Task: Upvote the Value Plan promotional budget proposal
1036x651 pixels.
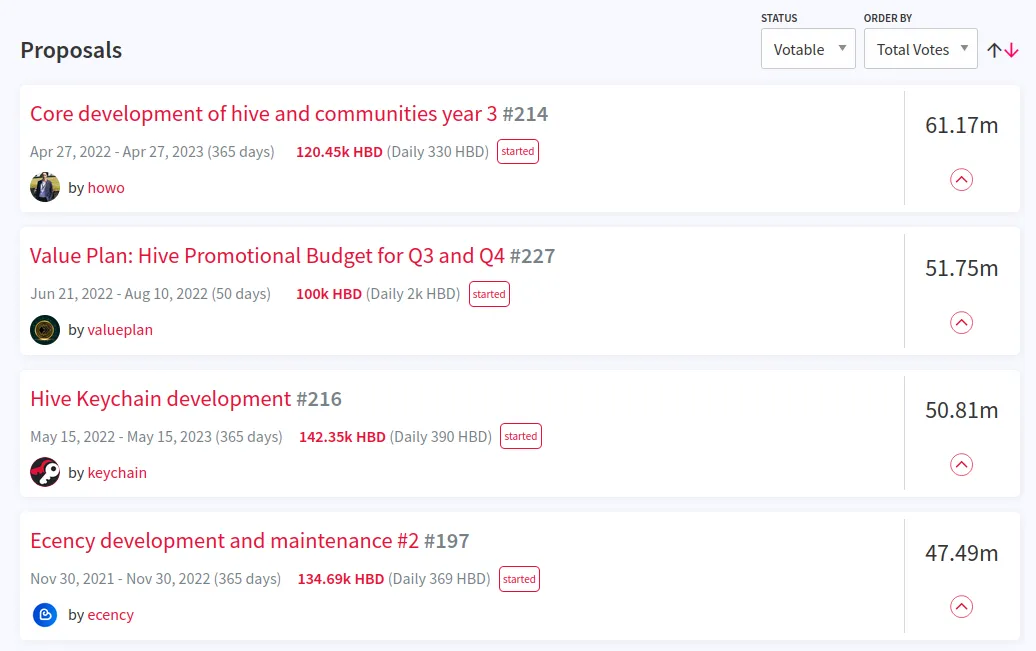Action: (x=961, y=323)
